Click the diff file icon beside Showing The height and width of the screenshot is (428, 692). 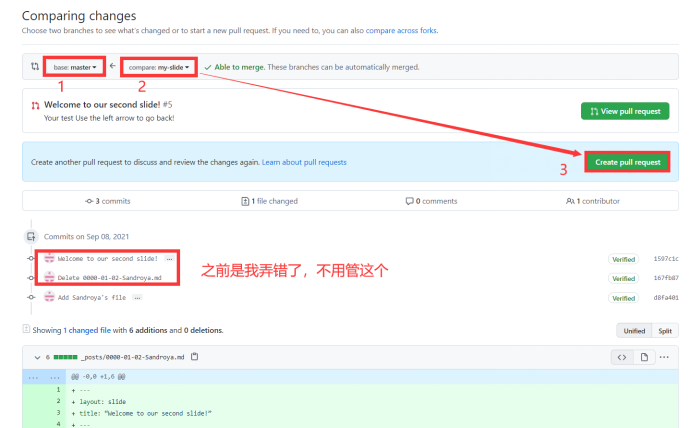point(26,329)
